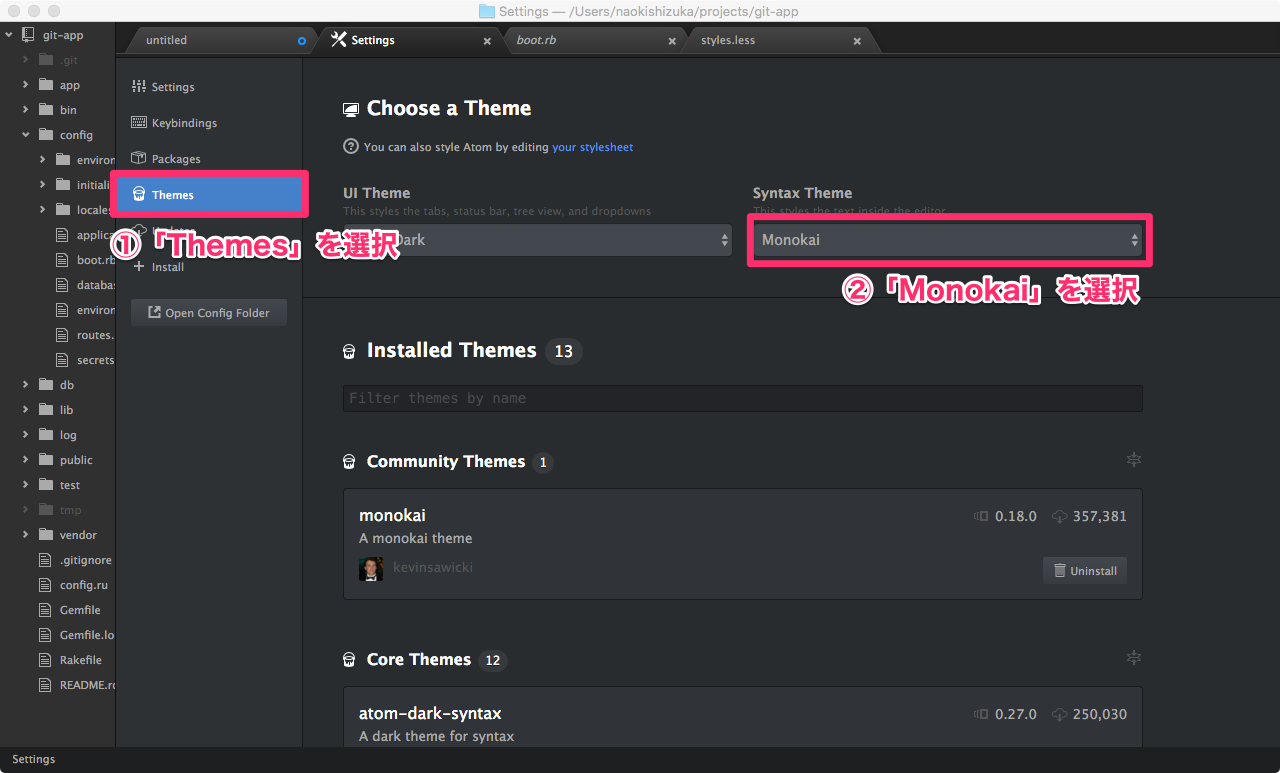
Task: Click the bin folder icon
Action: (45, 110)
